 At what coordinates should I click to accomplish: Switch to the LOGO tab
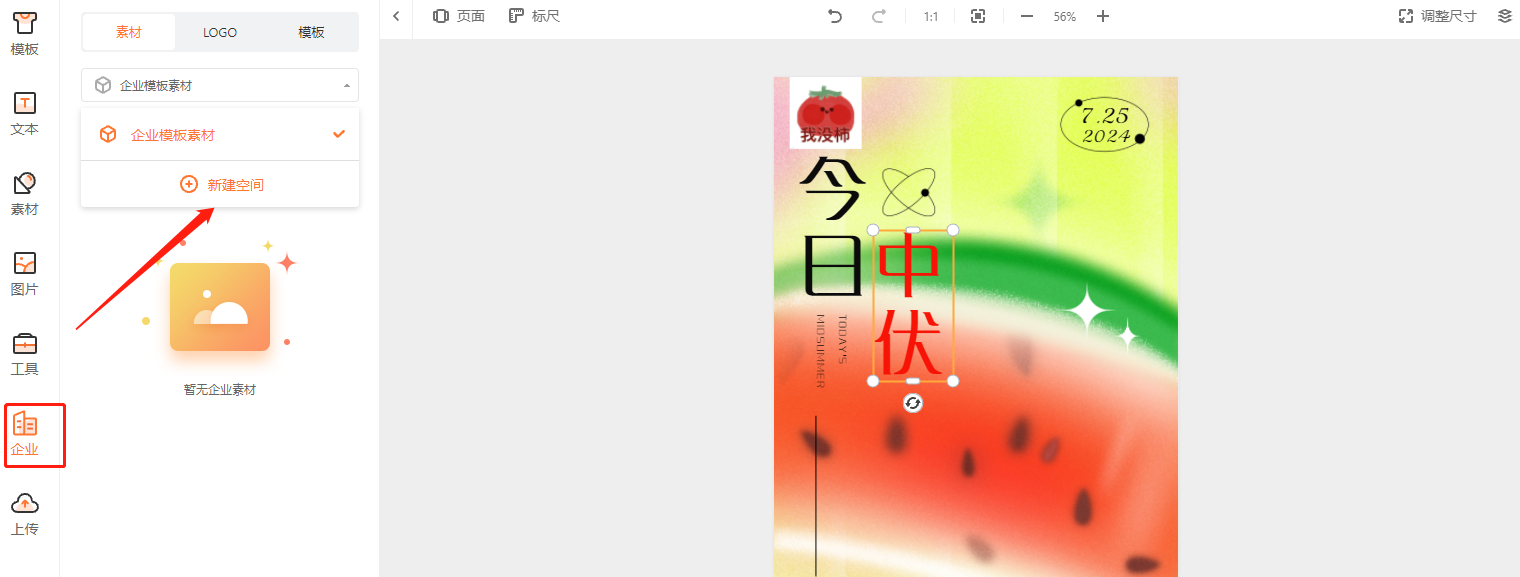pos(220,32)
